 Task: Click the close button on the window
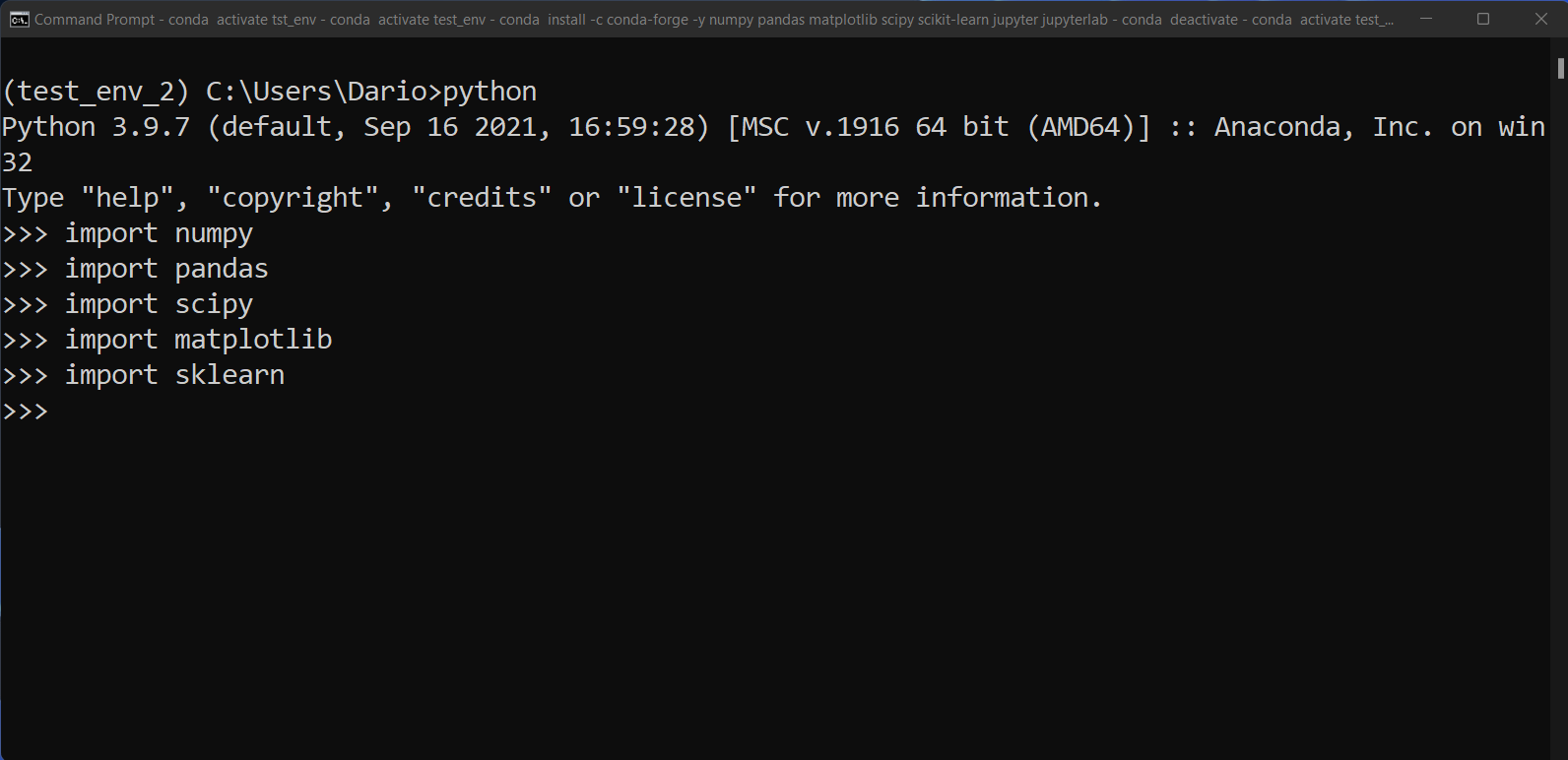coord(1540,19)
